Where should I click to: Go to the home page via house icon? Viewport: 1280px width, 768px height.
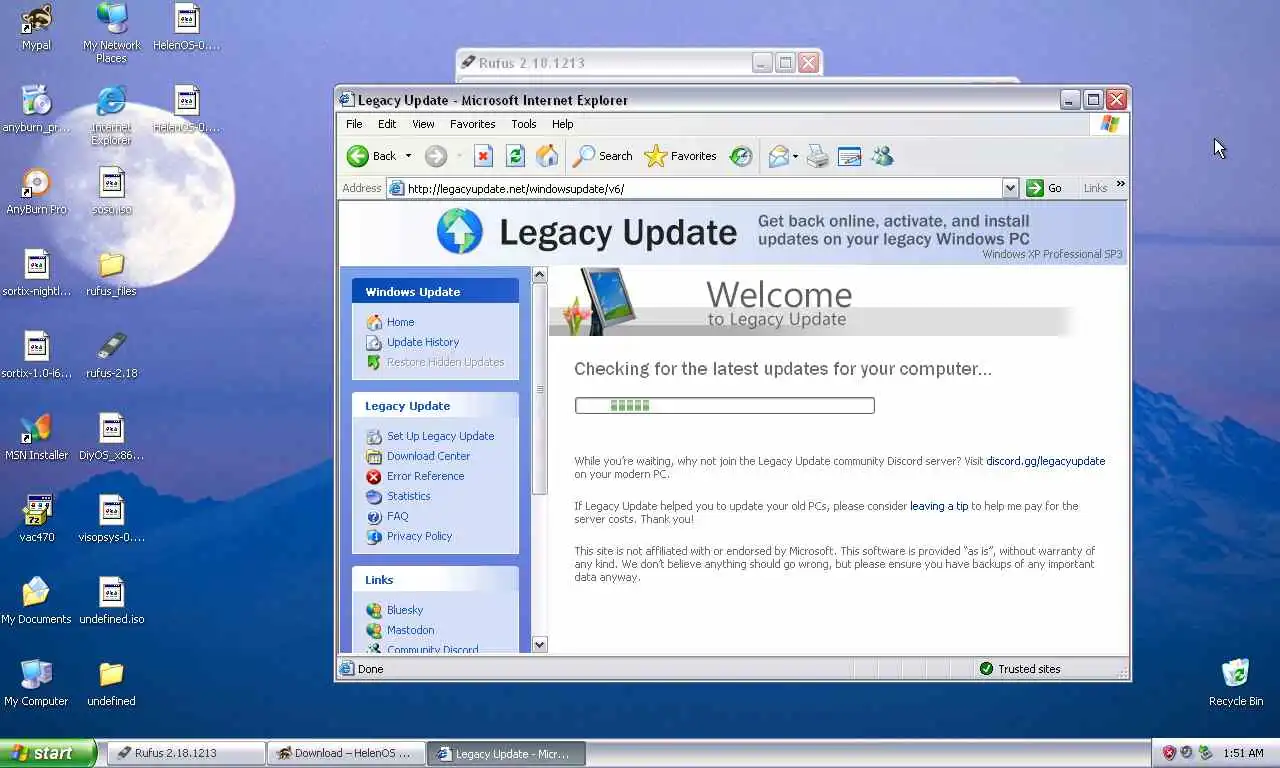tap(547, 156)
